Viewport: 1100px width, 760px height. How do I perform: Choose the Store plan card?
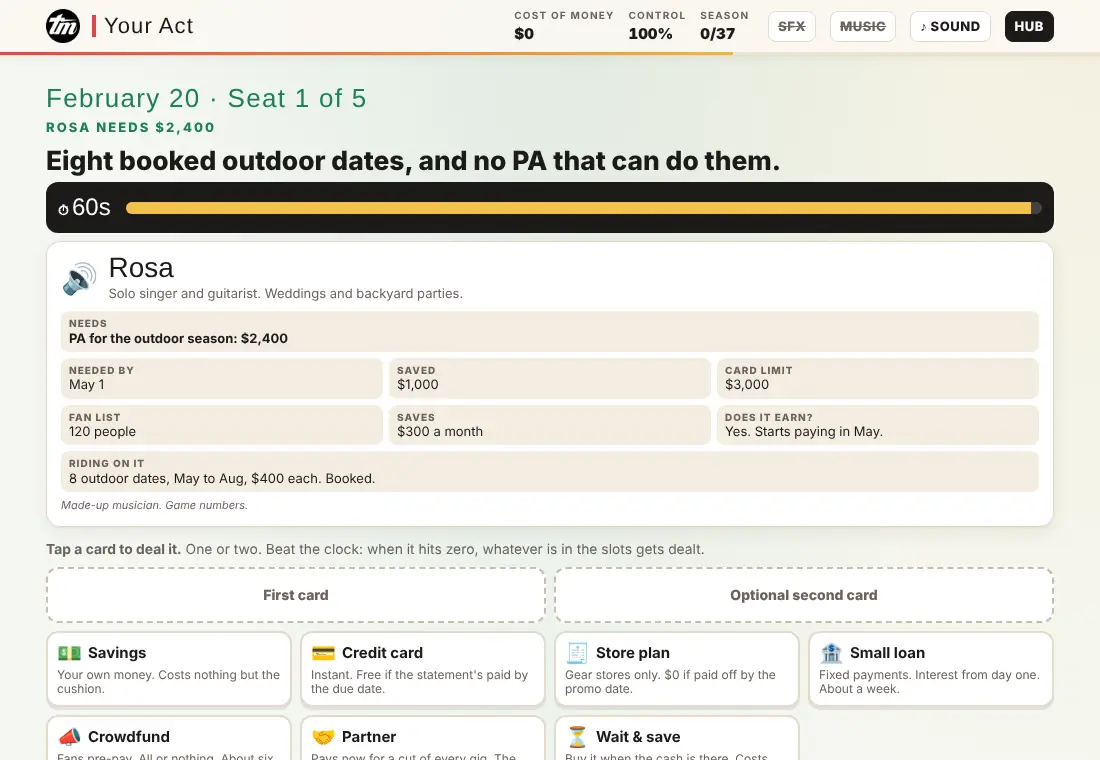click(676, 669)
